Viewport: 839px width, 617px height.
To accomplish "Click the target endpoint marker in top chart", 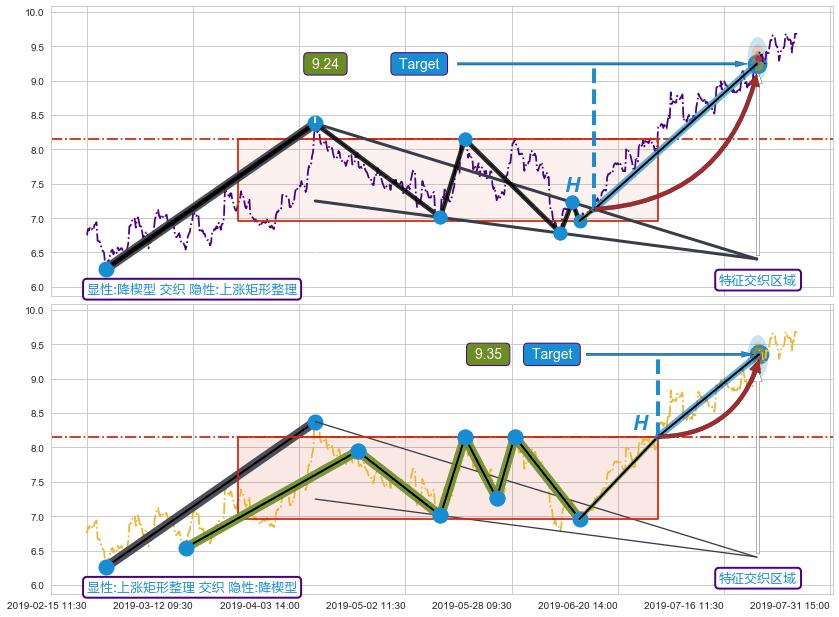I will [x=757, y=64].
